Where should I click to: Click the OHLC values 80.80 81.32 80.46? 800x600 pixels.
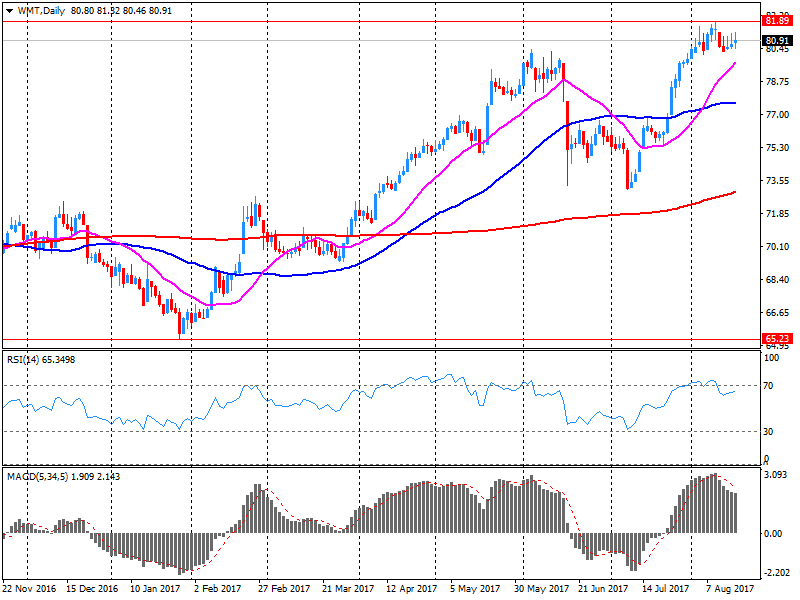tap(108, 11)
